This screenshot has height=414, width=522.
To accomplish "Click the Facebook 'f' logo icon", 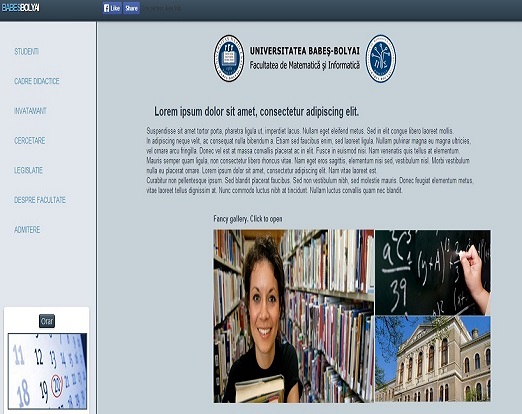I will point(107,8).
